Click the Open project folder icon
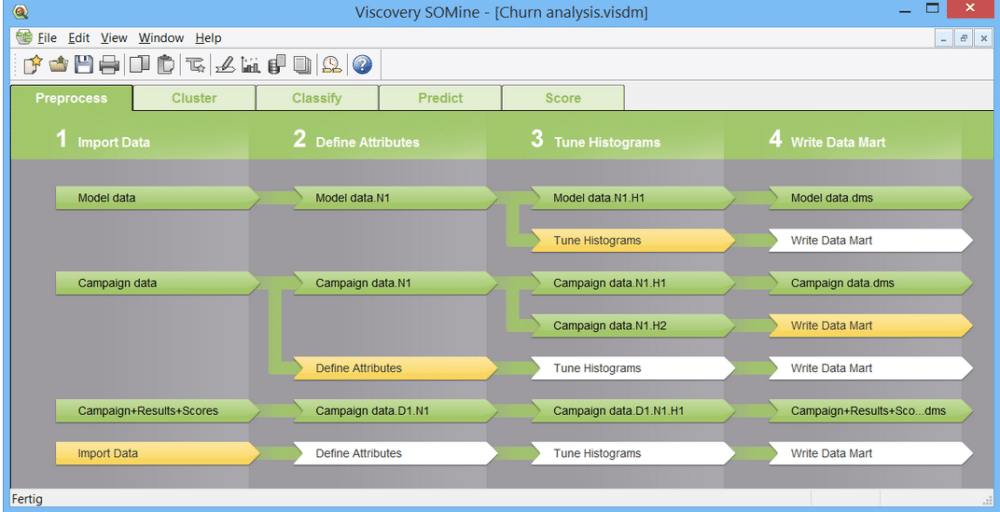The height and width of the screenshot is (512, 1000). point(59,65)
